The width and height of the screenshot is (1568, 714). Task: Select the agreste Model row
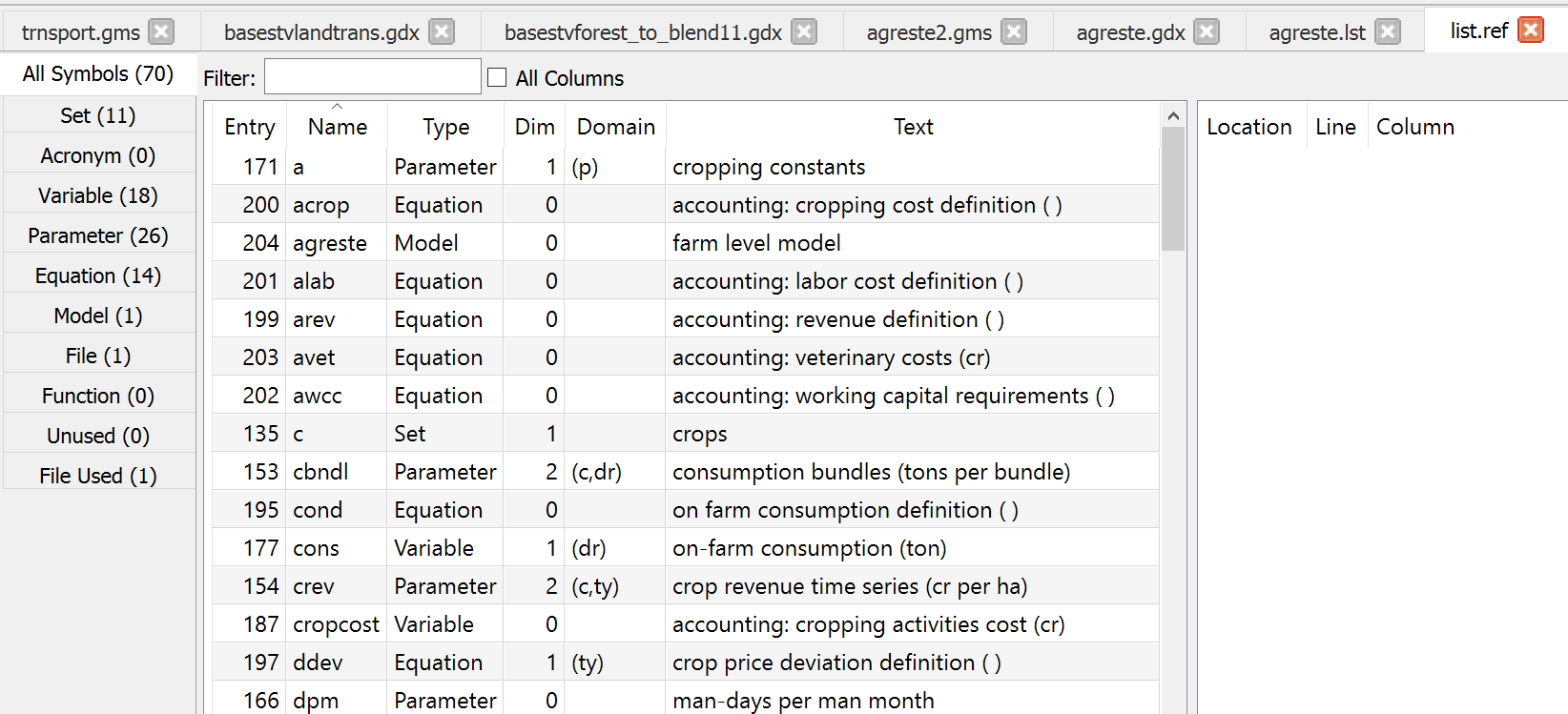tap(329, 243)
